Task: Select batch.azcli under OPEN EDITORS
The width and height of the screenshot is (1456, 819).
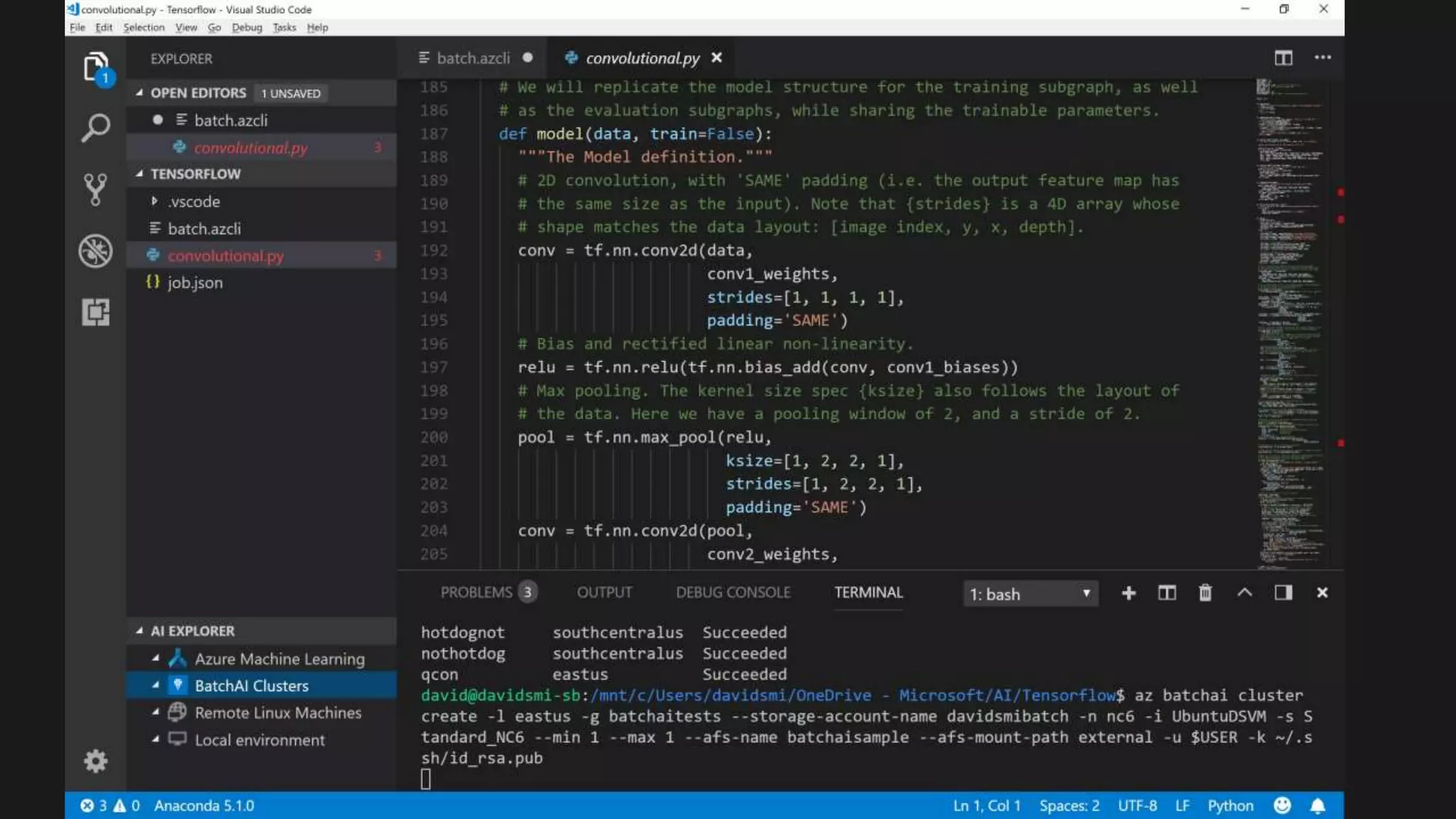Action: [261, 120]
